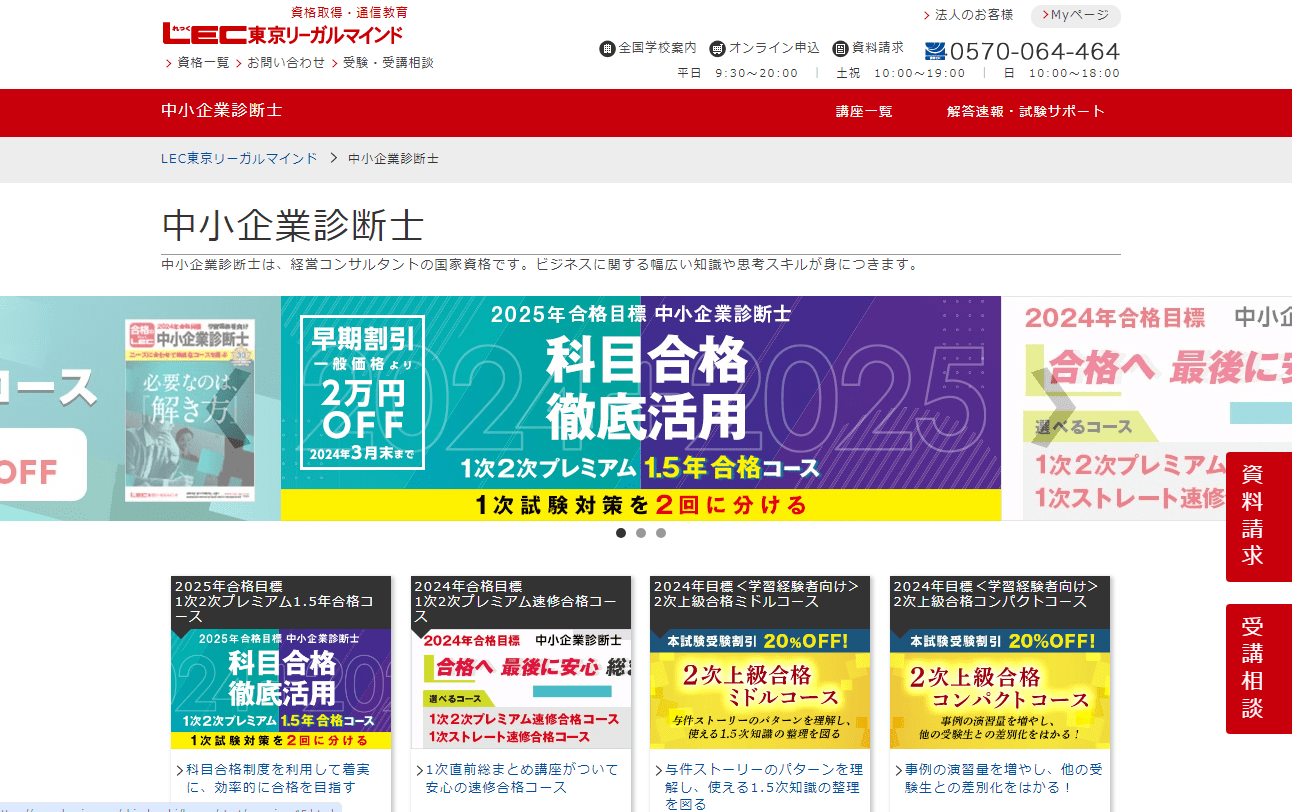Image resolution: width=1292 pixels, height=812 pixels.
Task: Open the 科目合格徹底活用 main banner
Action: 641,408
